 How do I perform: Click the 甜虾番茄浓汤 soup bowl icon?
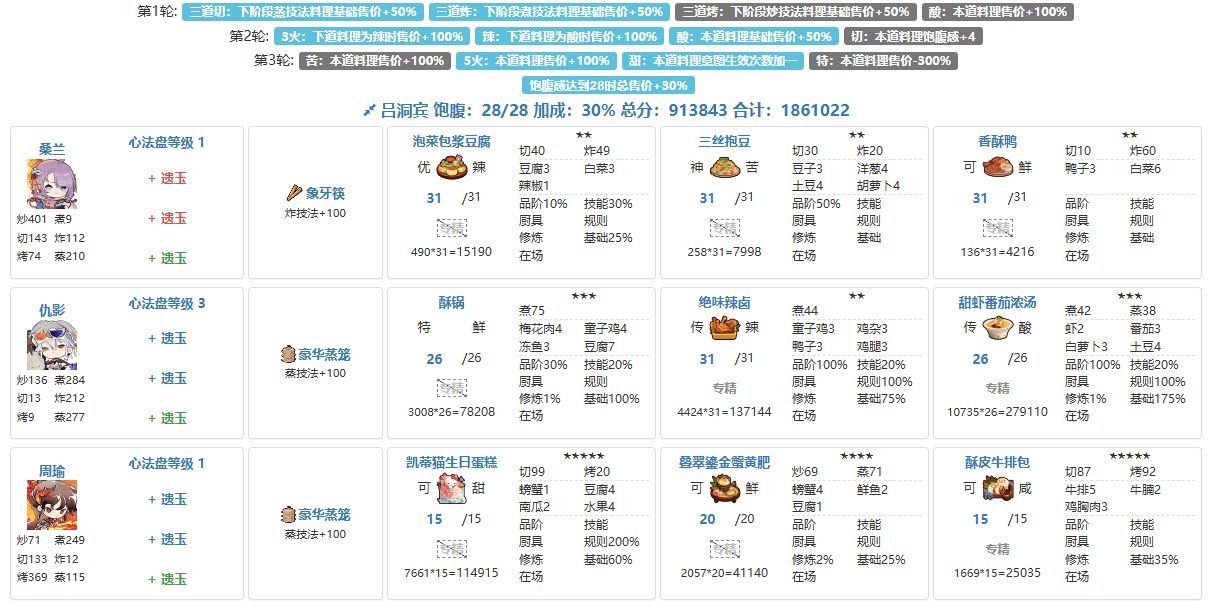tap(997, 328)
